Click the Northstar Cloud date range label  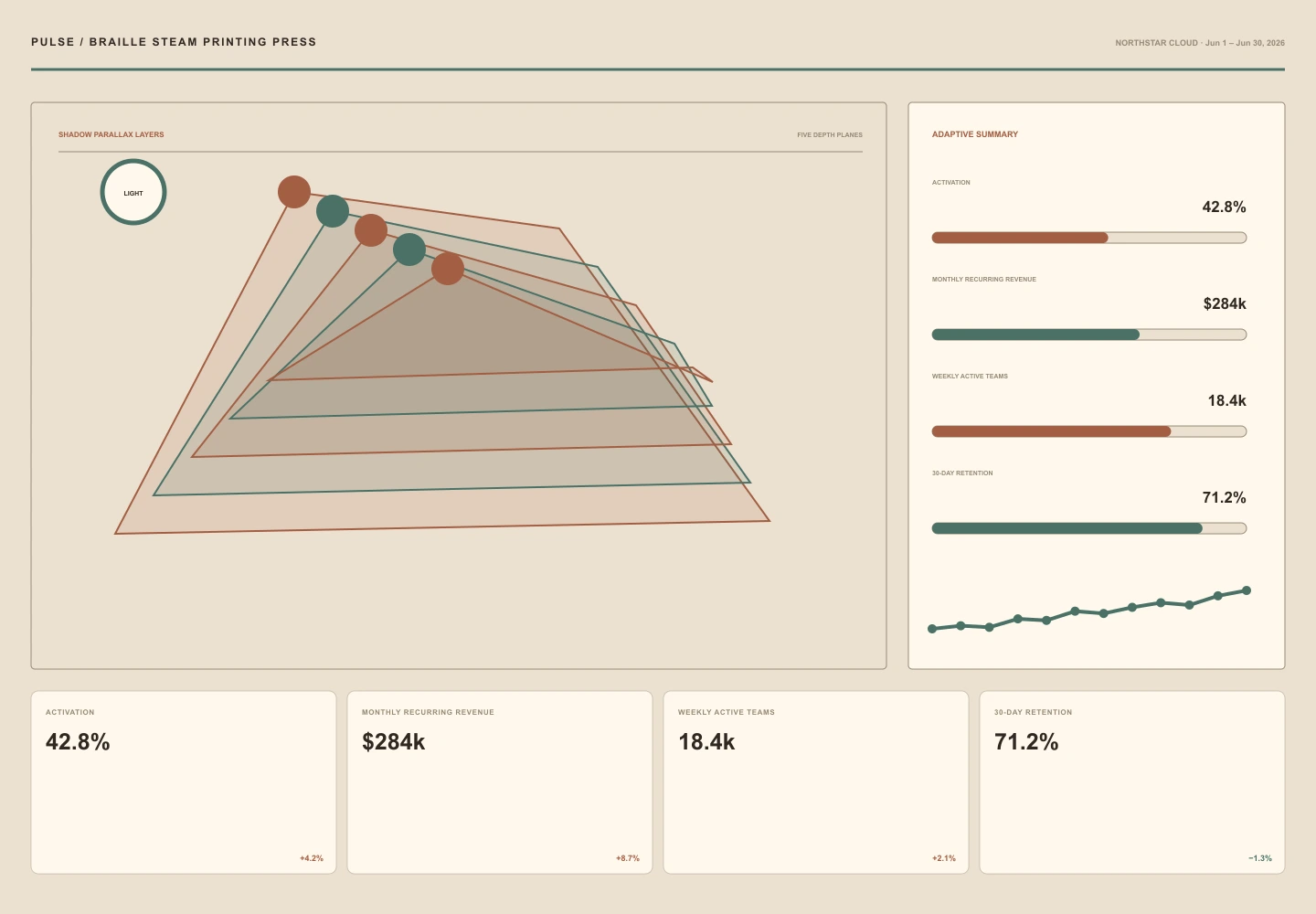tap(1200, 43)
